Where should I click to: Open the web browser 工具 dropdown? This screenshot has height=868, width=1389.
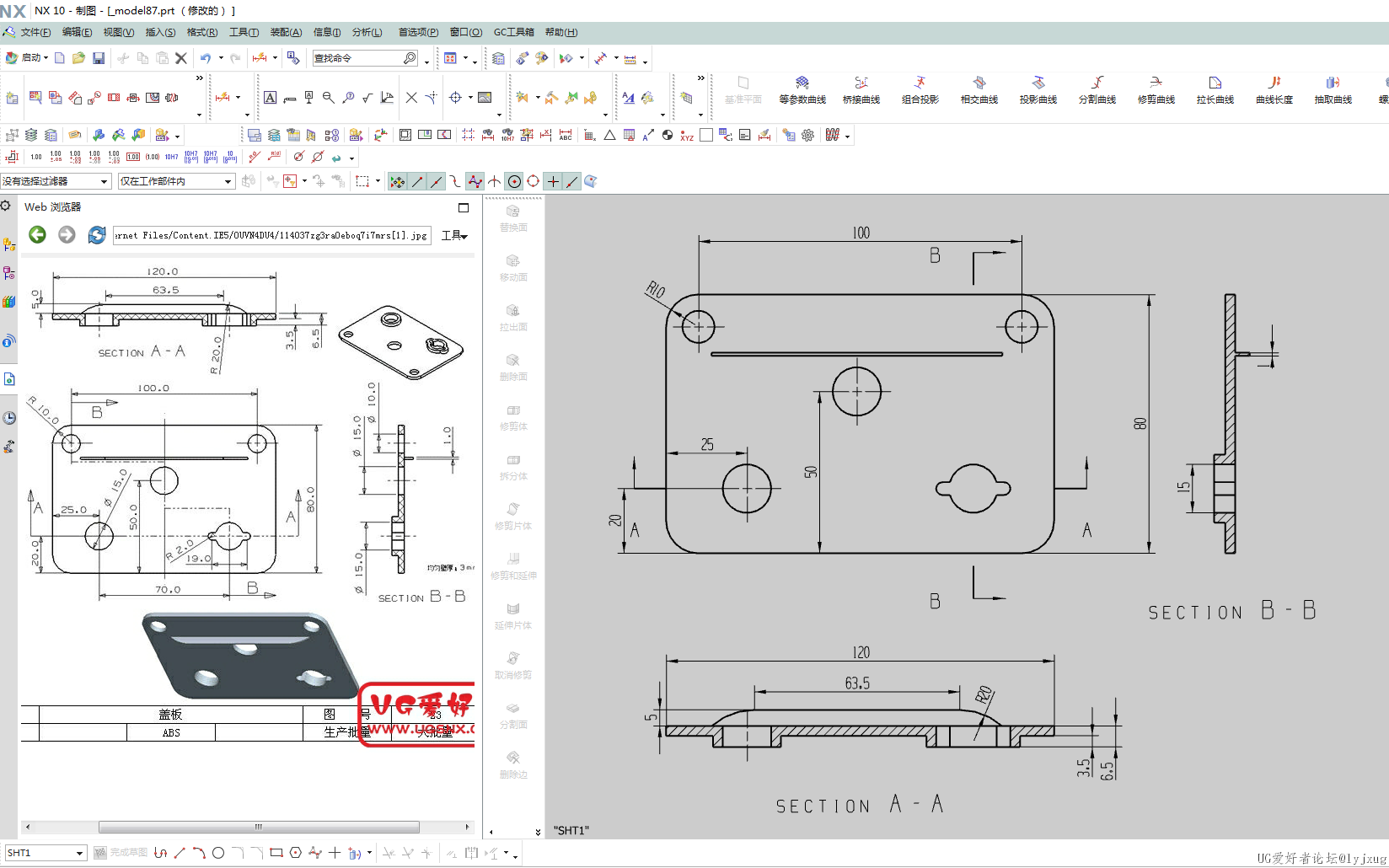coord(454,236)
